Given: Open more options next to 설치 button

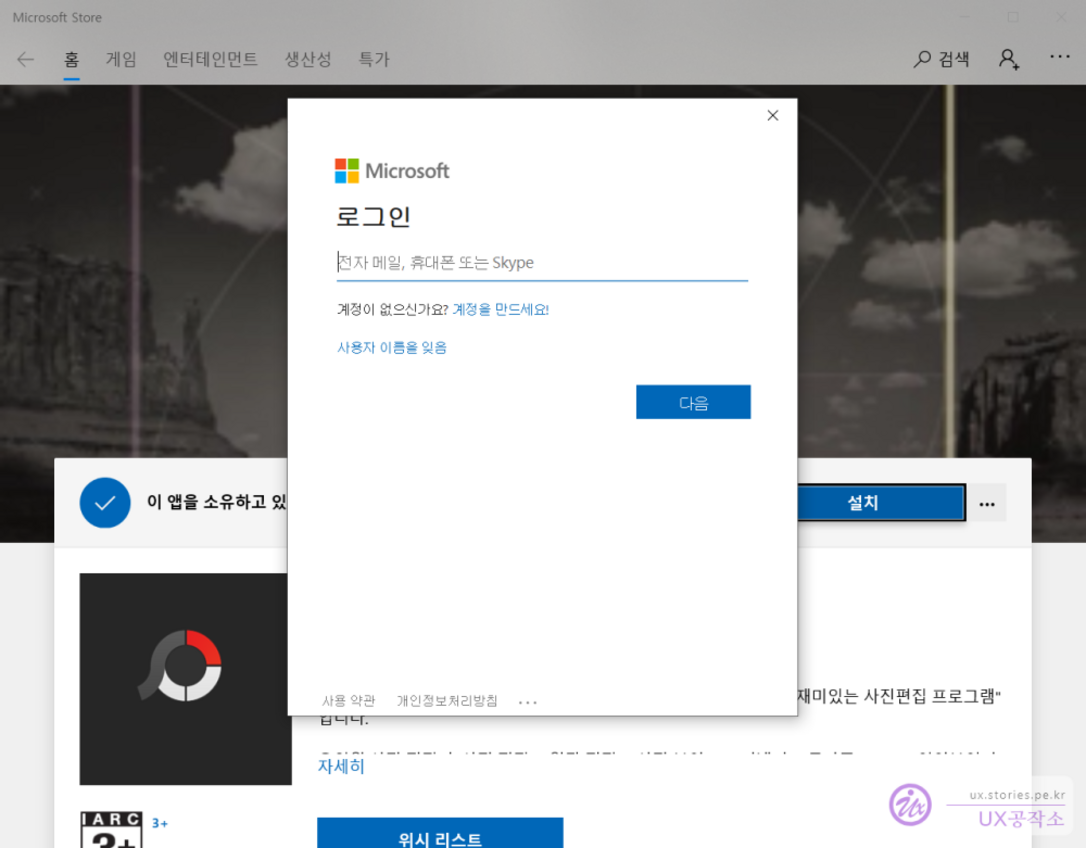Looking at the screenshot, I should tap(987, 504).
